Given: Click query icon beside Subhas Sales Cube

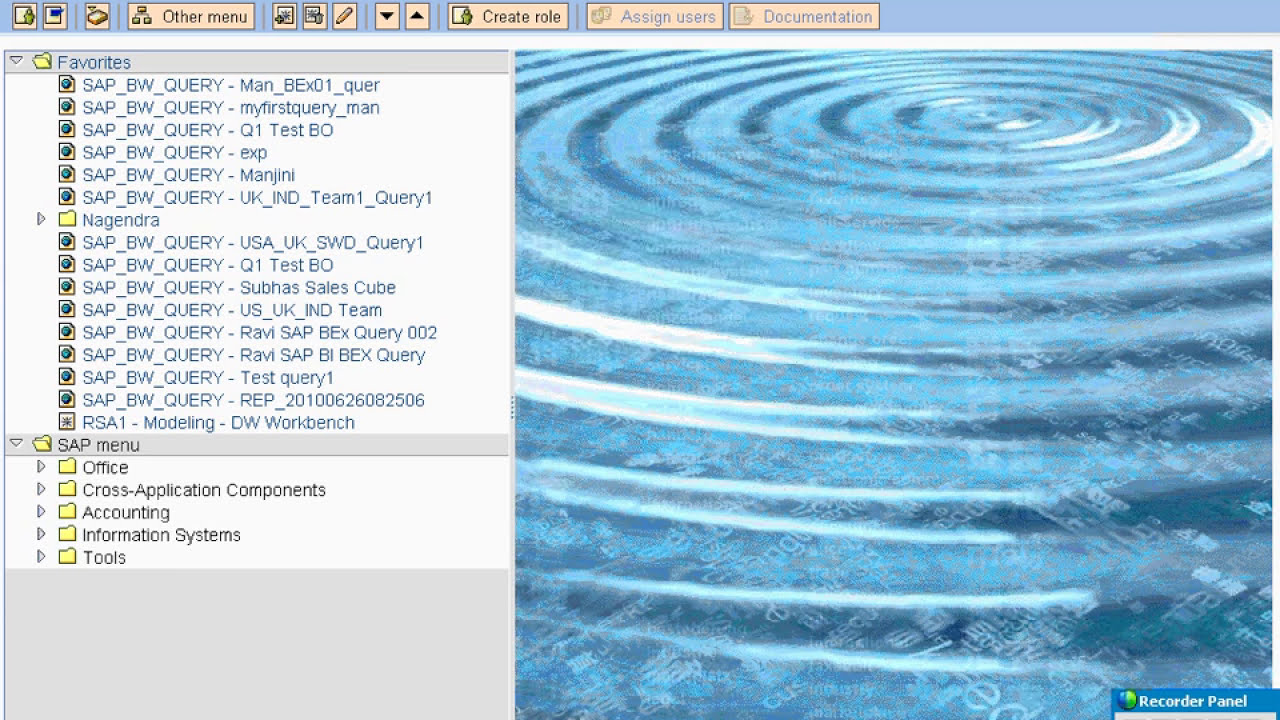Looking at the screenshot, I should pos(67,287).
